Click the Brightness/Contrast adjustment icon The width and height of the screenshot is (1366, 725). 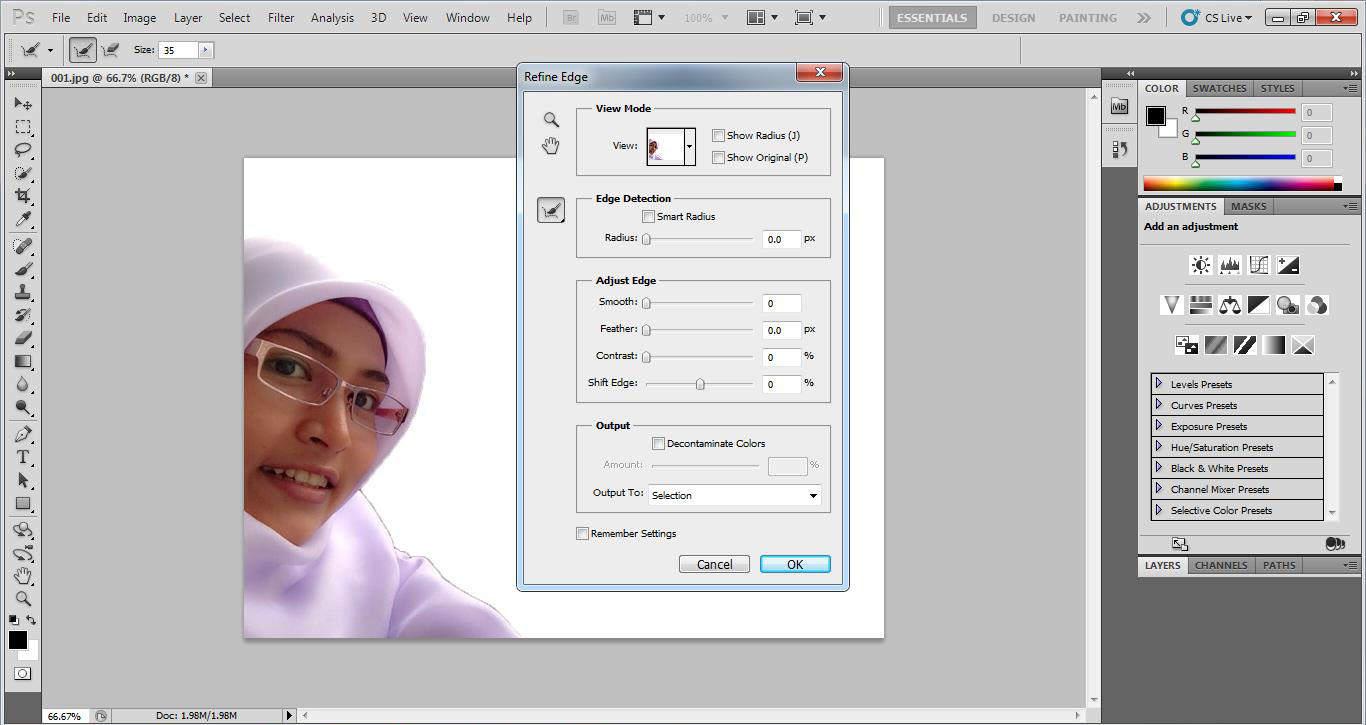[1200, 265]
